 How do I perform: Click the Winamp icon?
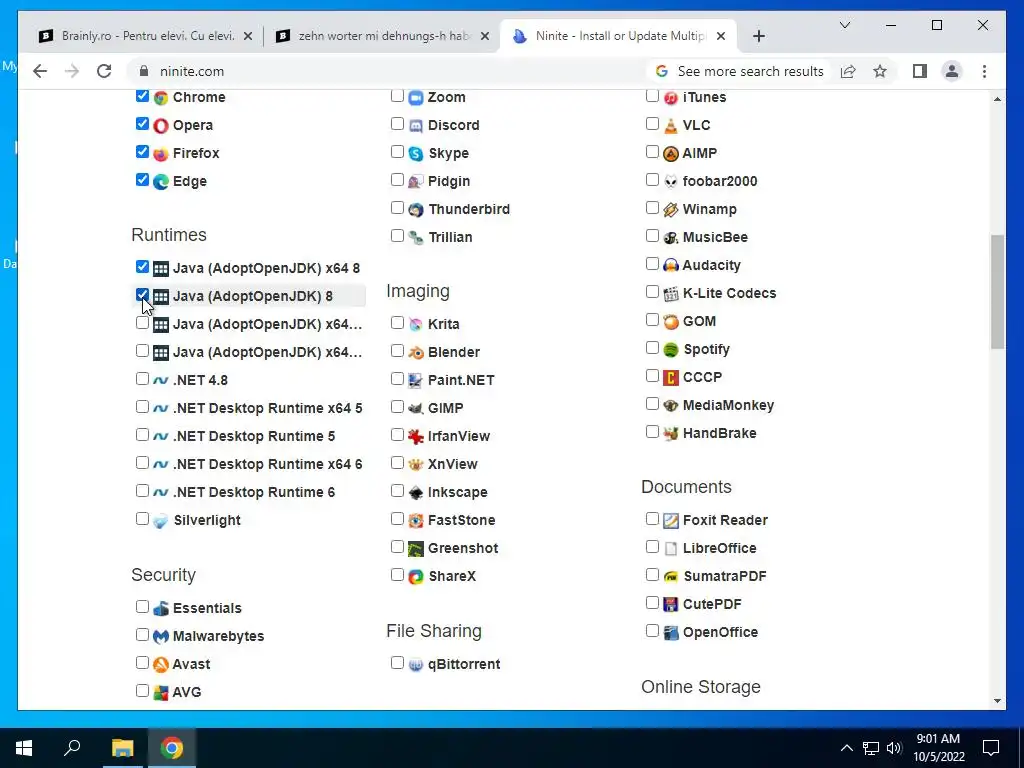click(x=671, y=210)
